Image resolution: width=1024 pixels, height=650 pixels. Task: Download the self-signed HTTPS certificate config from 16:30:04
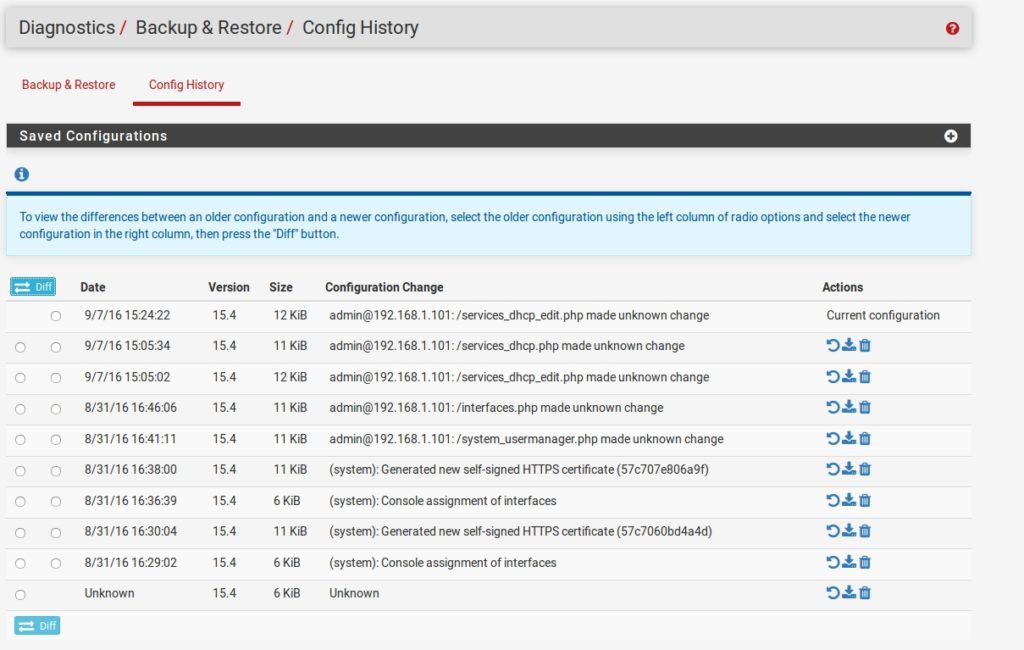pos(848,531)
